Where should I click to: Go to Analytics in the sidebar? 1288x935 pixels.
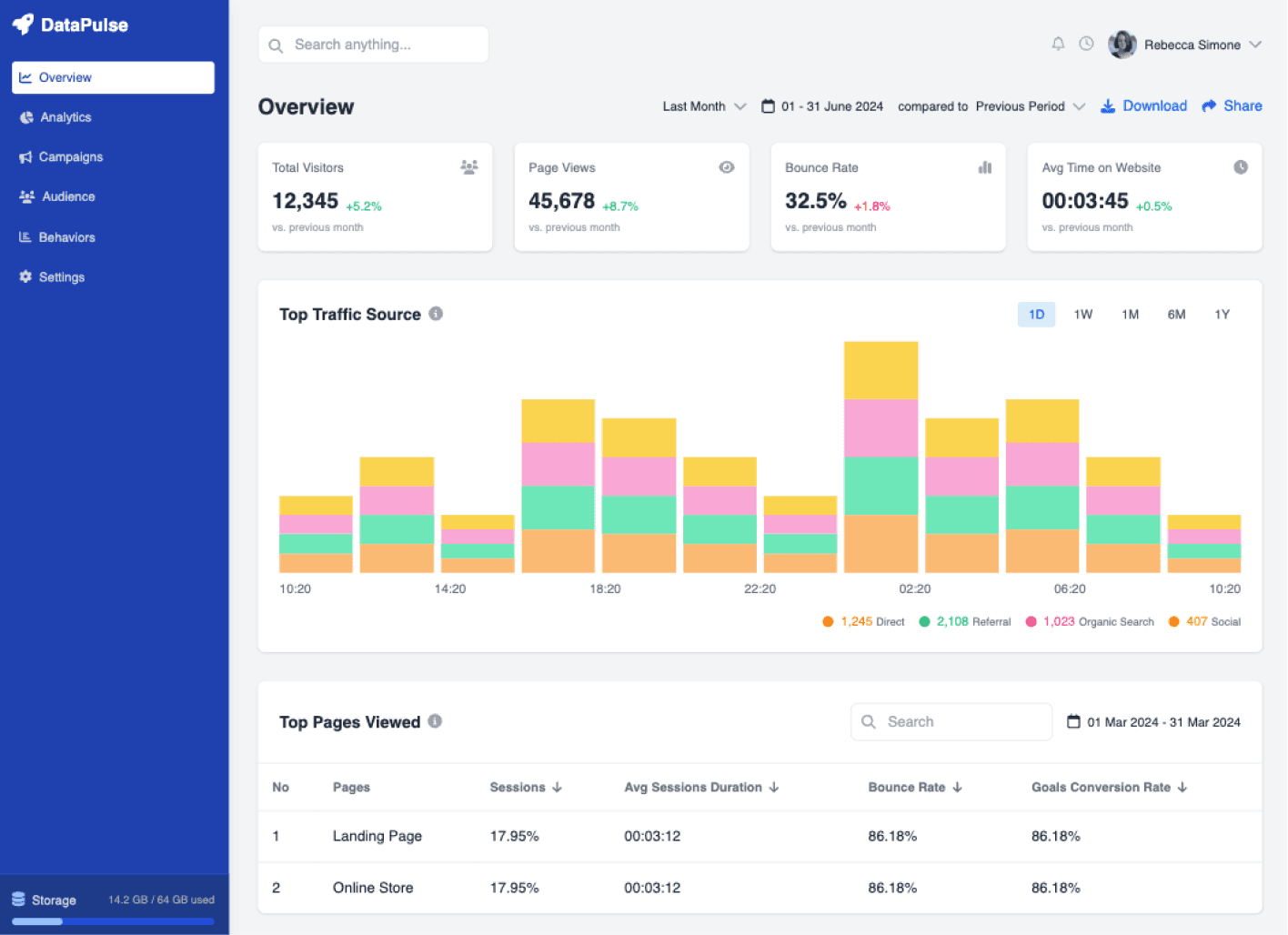coord(65,117)
